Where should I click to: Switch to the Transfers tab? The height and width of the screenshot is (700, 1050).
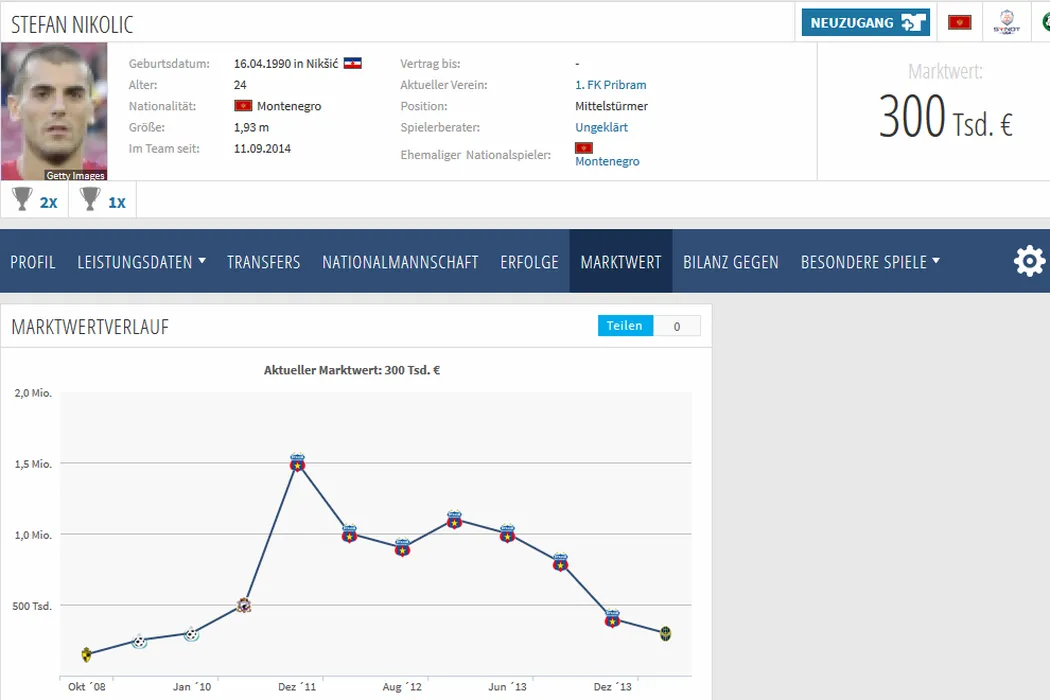(x=263, y=262)
